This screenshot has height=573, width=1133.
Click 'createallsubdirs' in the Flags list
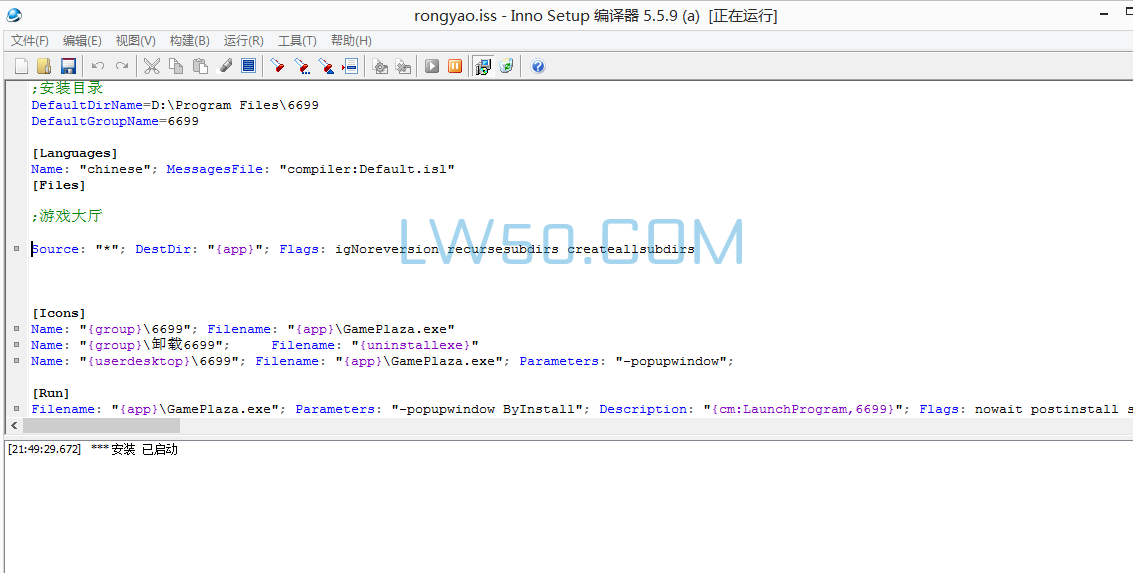click(x=631, y=249)
